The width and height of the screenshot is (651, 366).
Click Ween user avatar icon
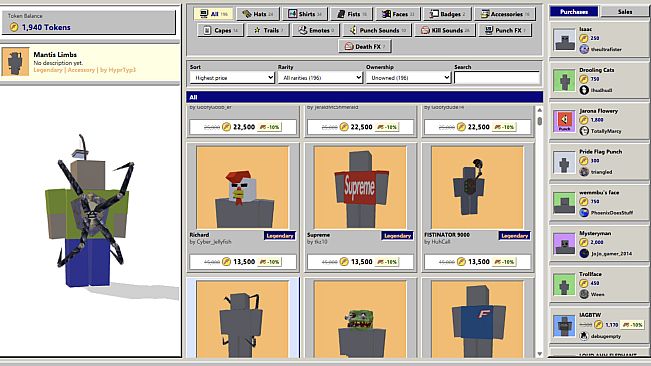tap(584, 294)
